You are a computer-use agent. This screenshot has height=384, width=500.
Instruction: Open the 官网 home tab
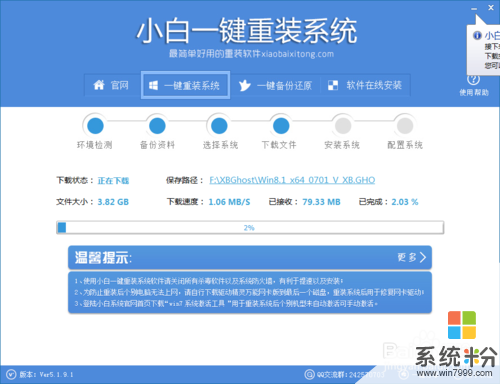point(112,85)
